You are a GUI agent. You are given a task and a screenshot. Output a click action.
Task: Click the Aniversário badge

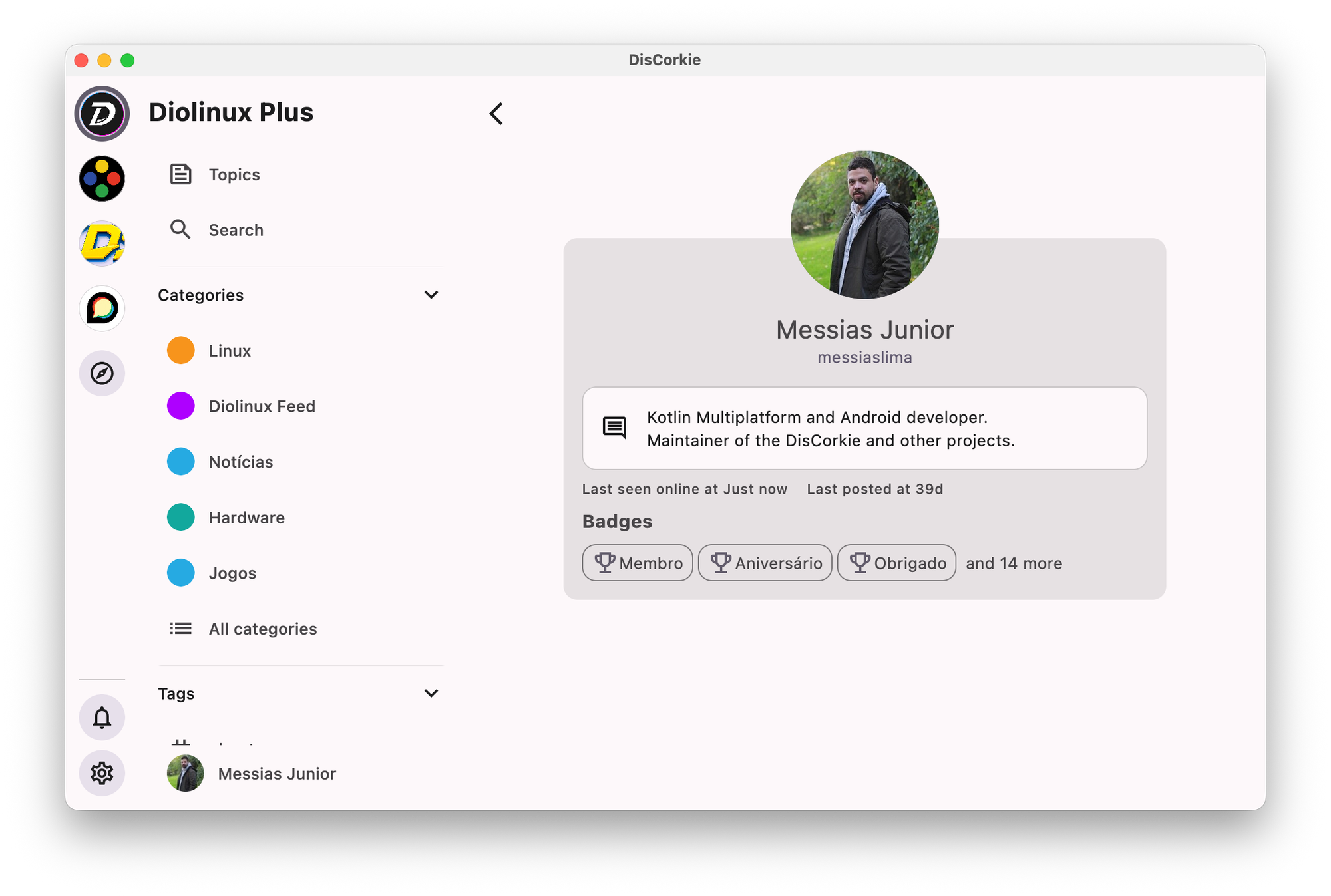click(x=765, y=563)
